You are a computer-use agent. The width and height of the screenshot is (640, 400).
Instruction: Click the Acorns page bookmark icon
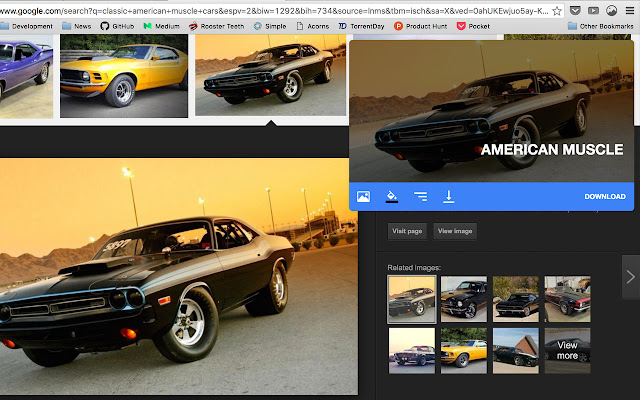(300, 26)
